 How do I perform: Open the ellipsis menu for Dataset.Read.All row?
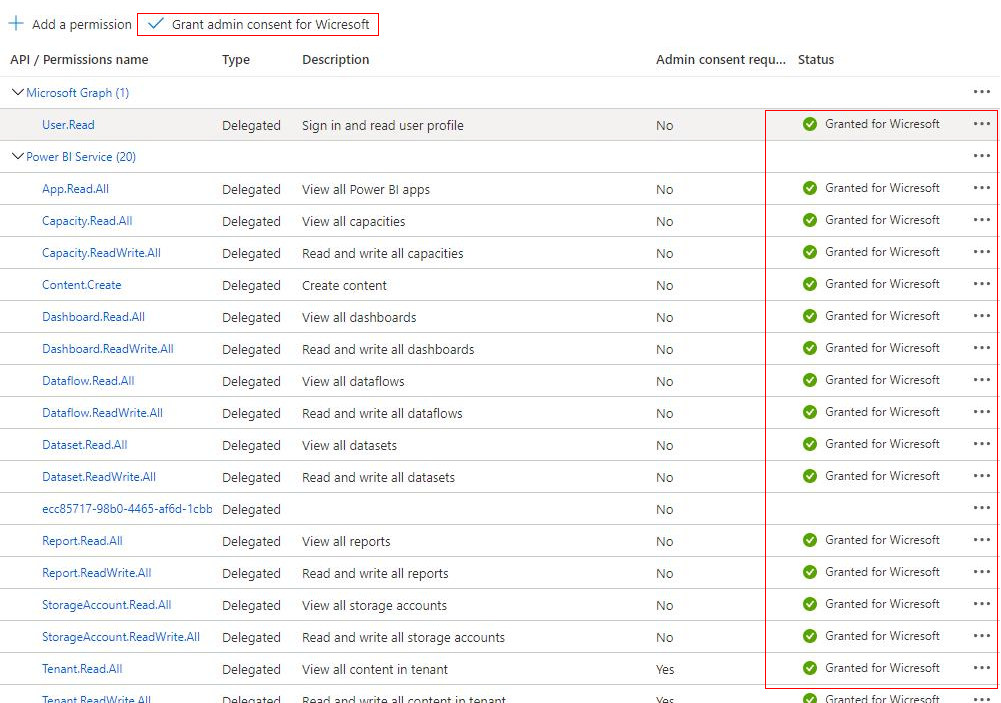click(982, 444)
